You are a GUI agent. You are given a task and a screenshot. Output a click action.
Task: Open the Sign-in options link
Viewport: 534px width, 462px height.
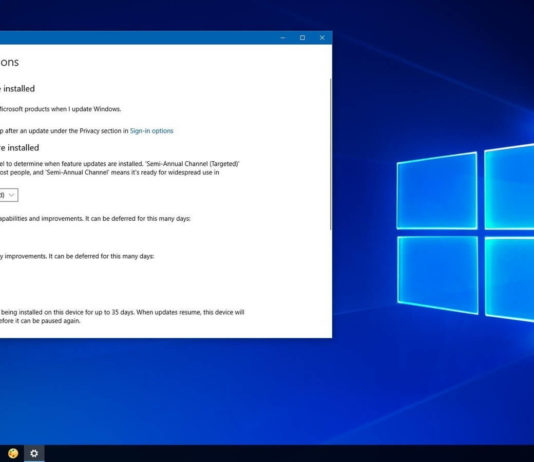[152, 131]
